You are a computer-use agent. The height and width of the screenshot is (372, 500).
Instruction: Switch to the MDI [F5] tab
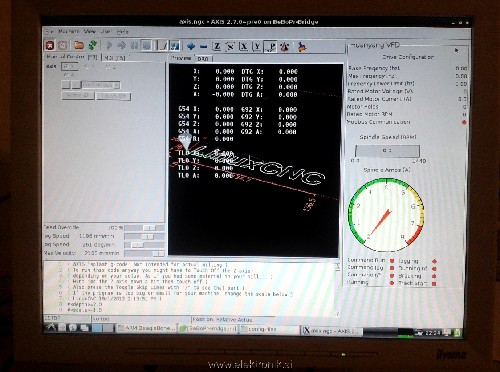tap(115, 58)
